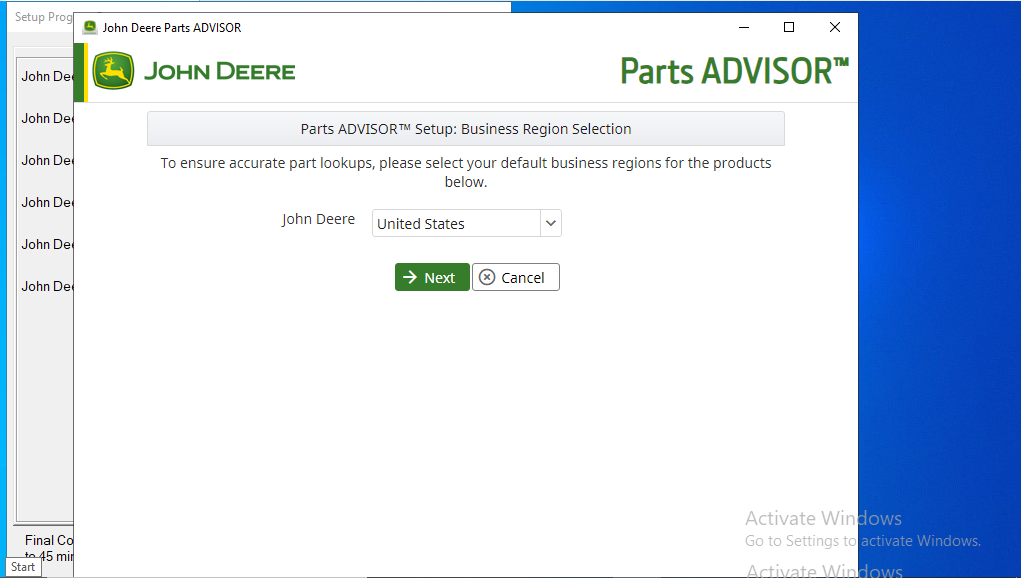The image size is (1021, 578).
Task: Focus the Setup Program window title behind
Action: (x=42, y=17)
